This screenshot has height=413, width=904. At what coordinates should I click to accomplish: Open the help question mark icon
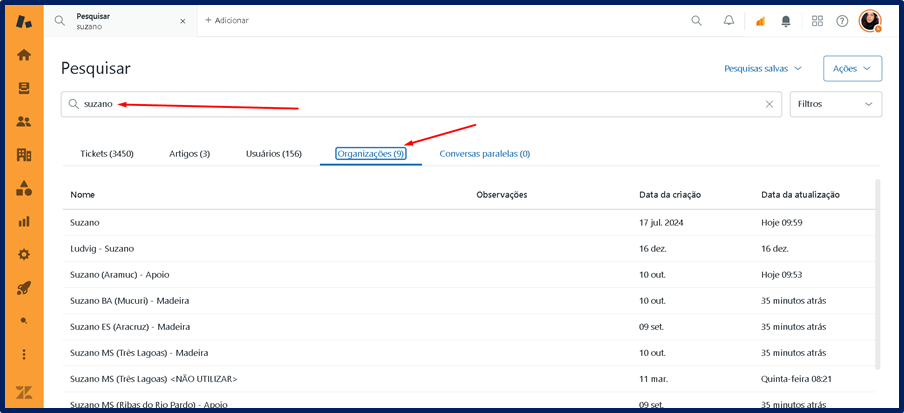842,20
